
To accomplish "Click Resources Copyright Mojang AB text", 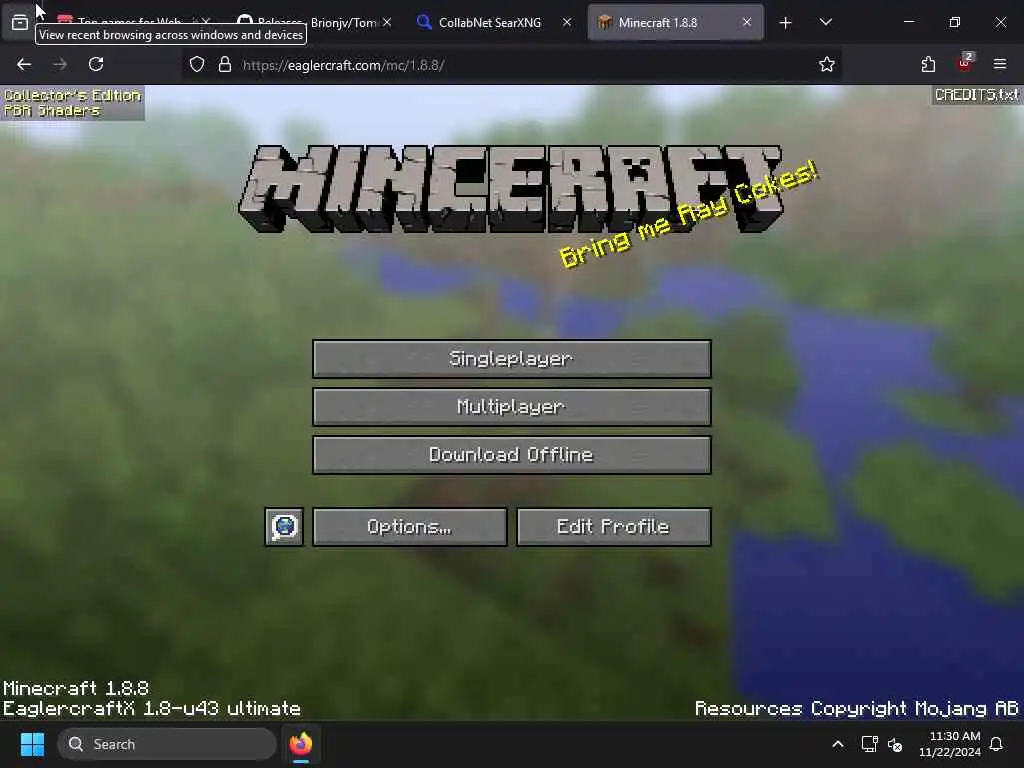I will coord(857,709).
